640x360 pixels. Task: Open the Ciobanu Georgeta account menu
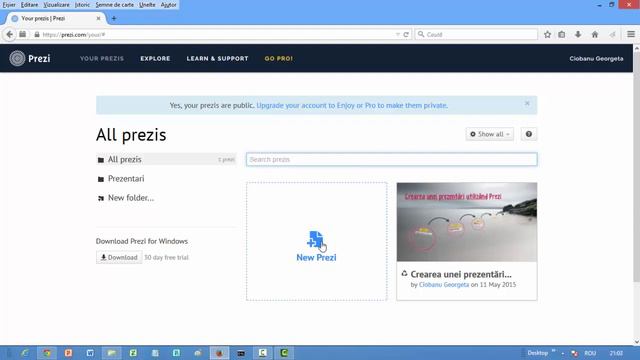pyautogui.click(x=596, y=58)
